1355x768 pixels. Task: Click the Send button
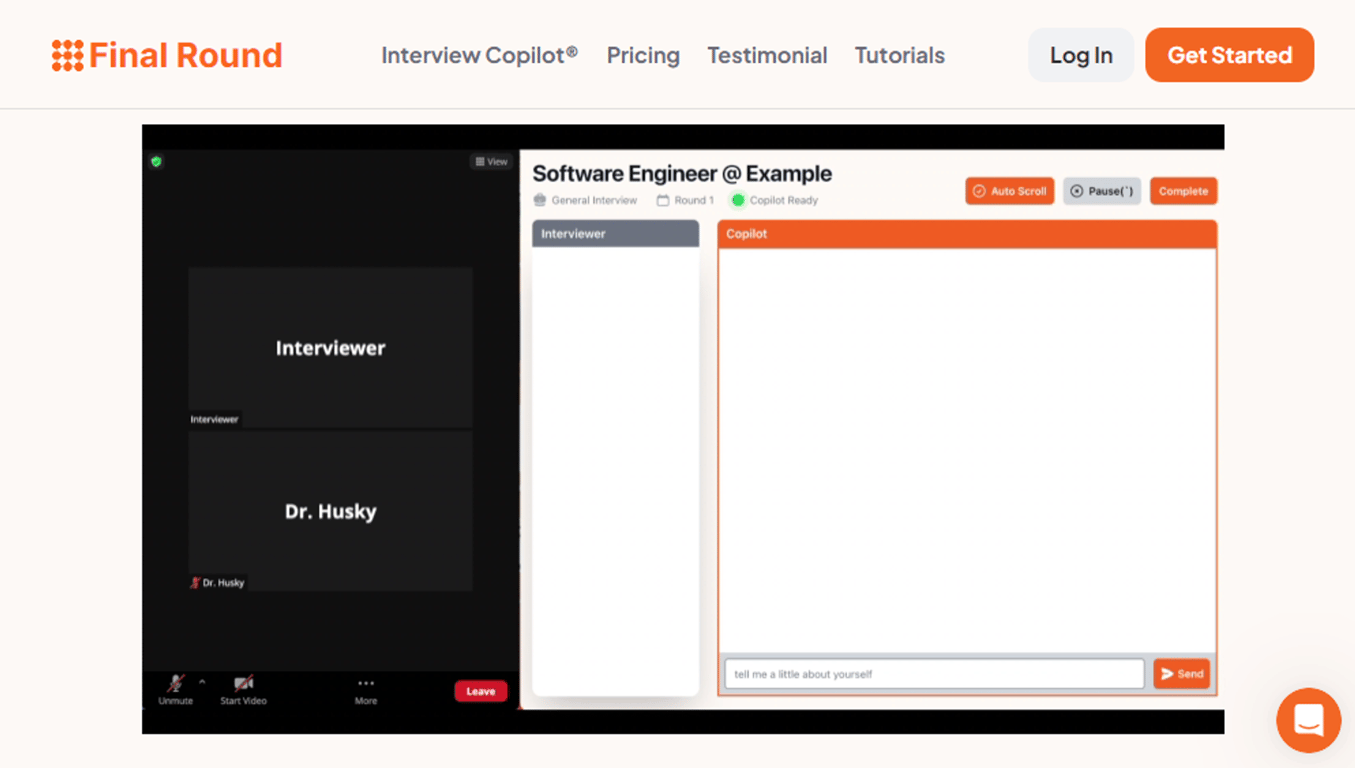(x=1181, y=674)
